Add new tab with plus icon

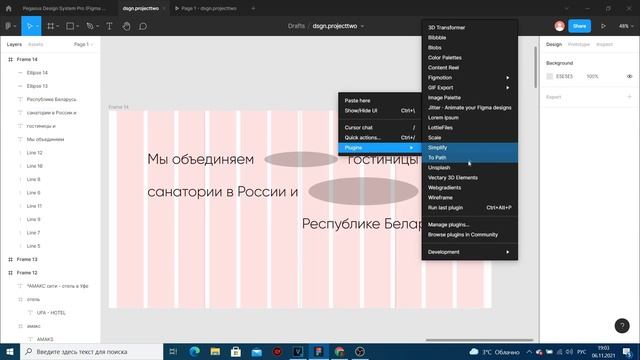tap(253, 8)
